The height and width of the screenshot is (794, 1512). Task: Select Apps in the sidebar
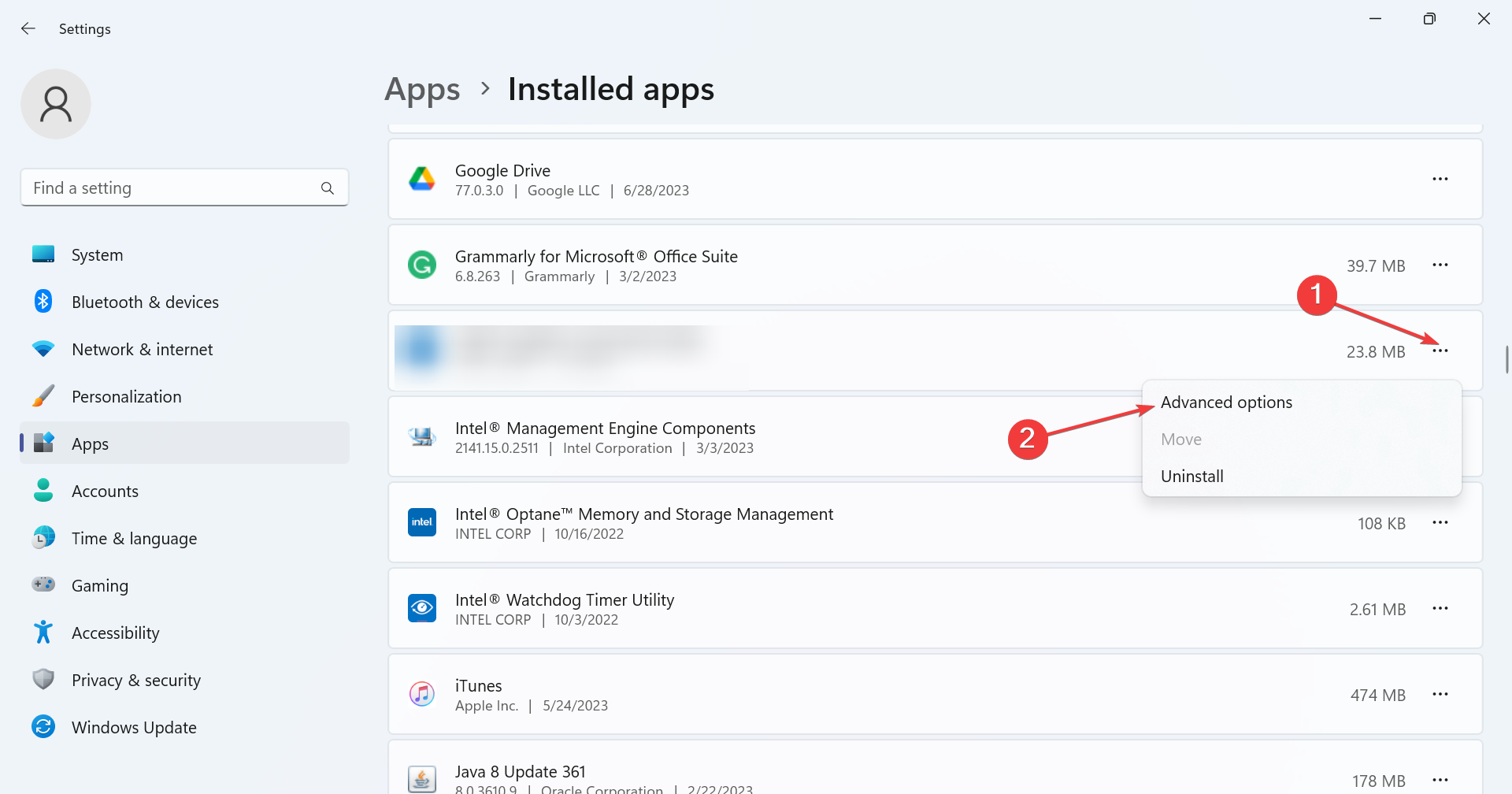point(184,443)
